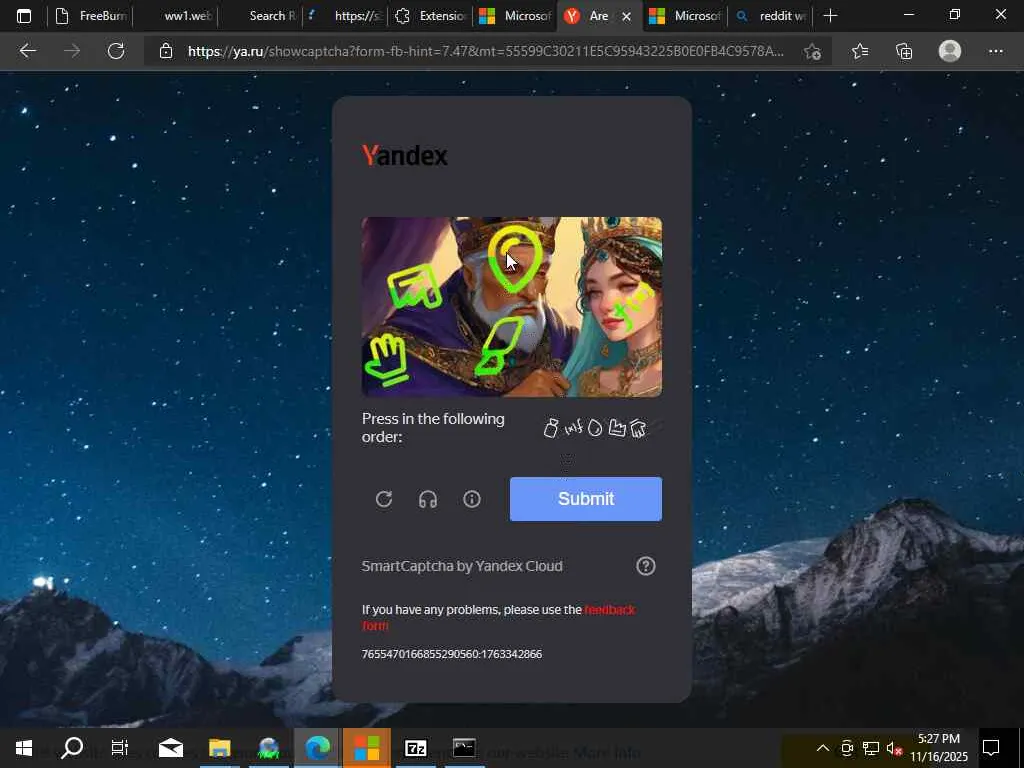Open the Windows Start menu
This screenshot has height=768, width=1024.
(24, 748)
